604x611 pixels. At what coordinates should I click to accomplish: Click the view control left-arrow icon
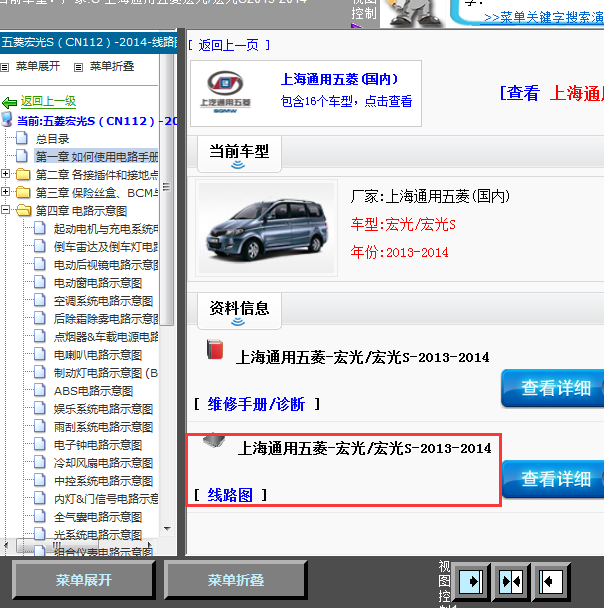coord(551,582)
